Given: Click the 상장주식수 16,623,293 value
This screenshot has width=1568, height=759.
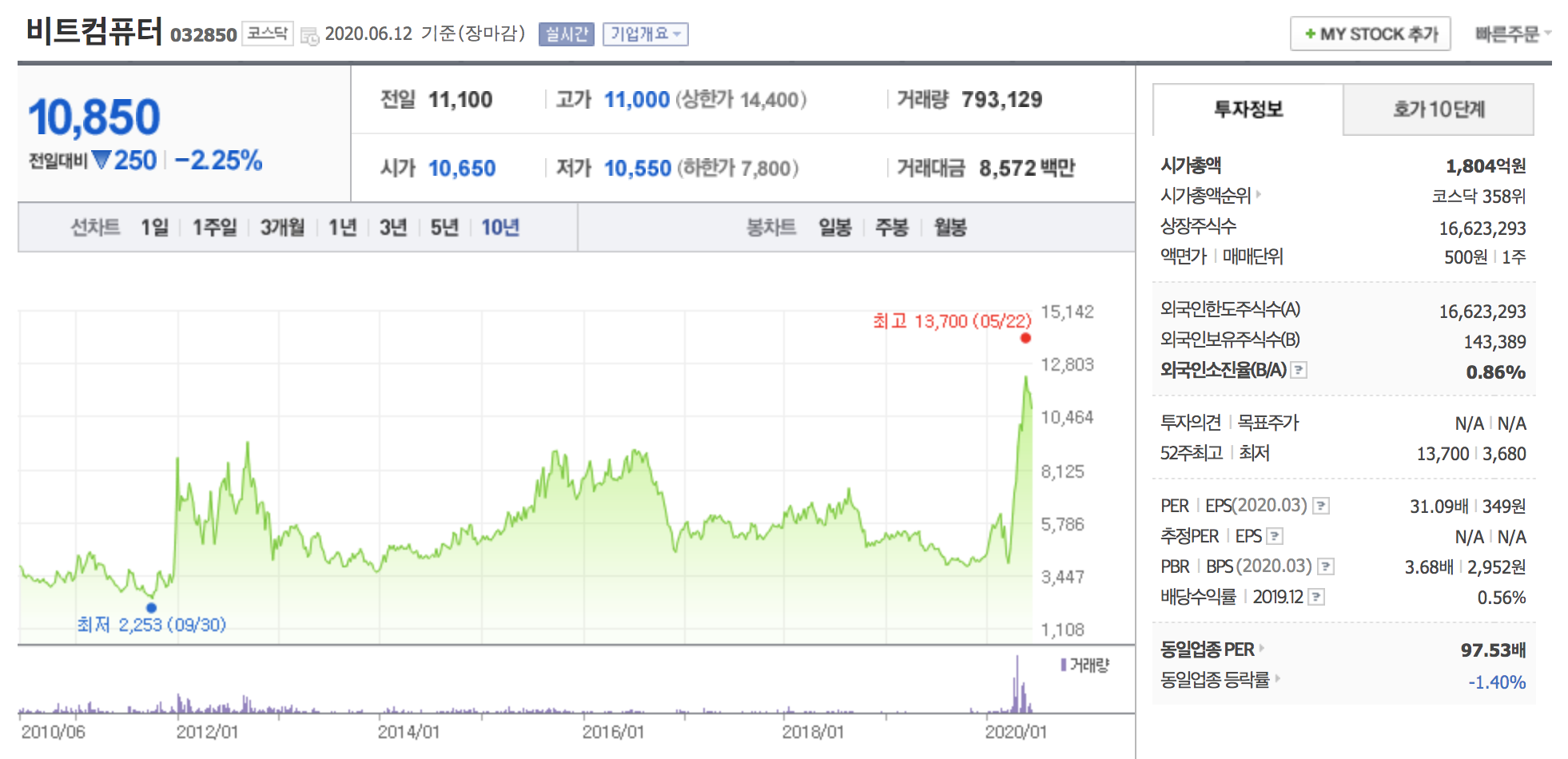Looking at the screenshot, I should pyautogui.click(x=1482, y=228).
